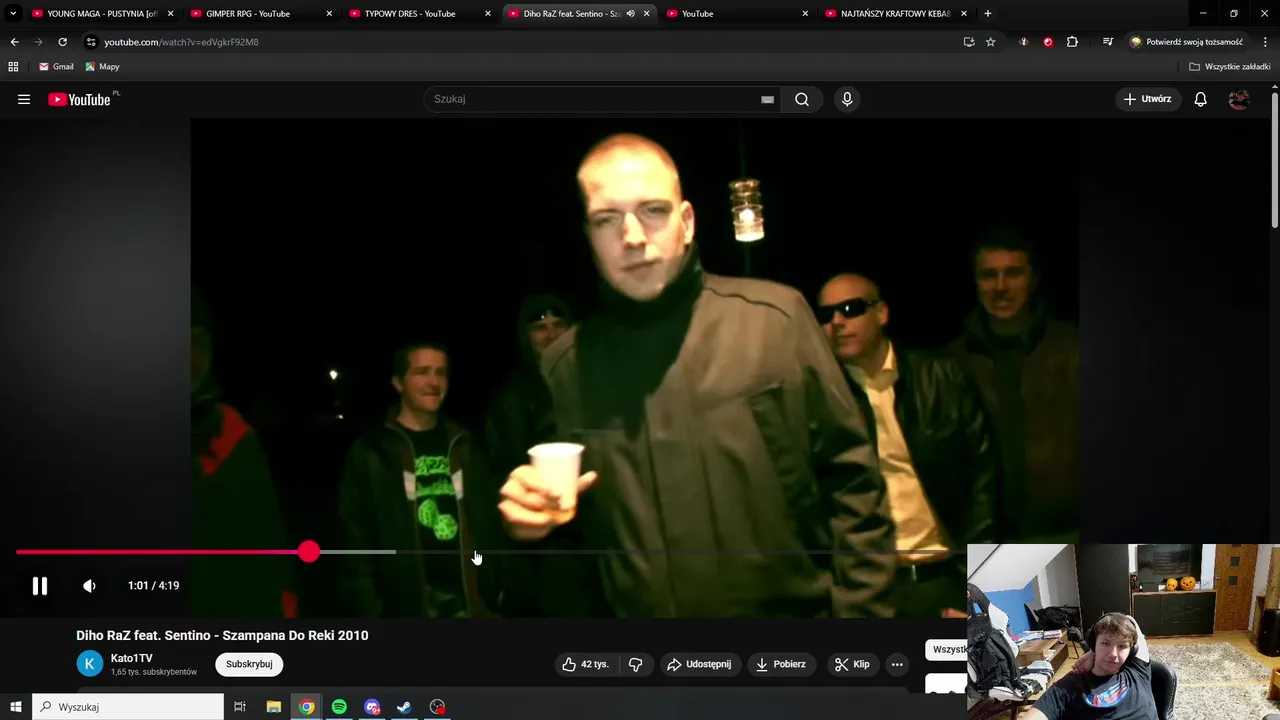1280x720 pixels.
Task: Open the Mapy bookmark
Action: pos(102,67)
